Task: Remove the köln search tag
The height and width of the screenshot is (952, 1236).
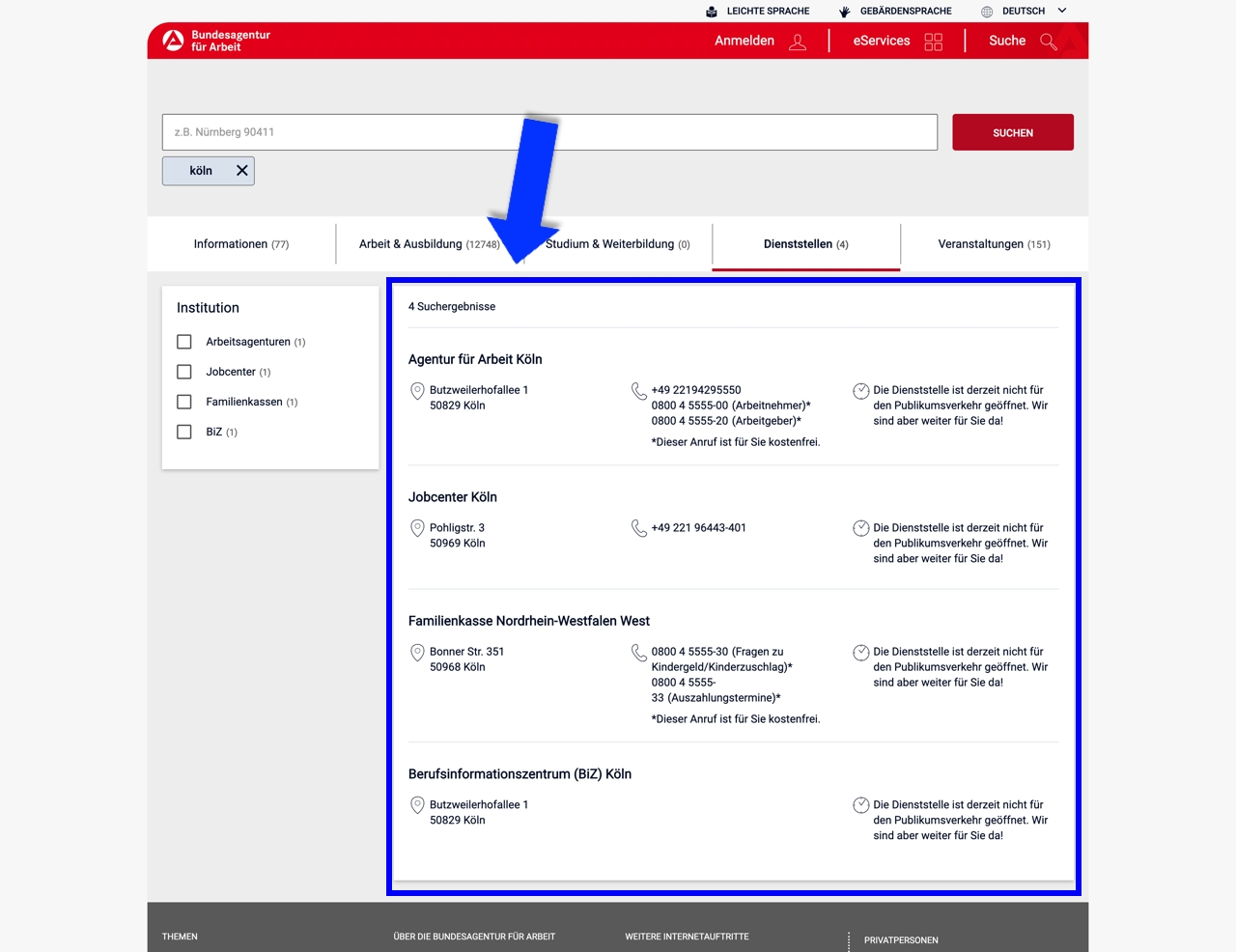Action: (242, 171)
